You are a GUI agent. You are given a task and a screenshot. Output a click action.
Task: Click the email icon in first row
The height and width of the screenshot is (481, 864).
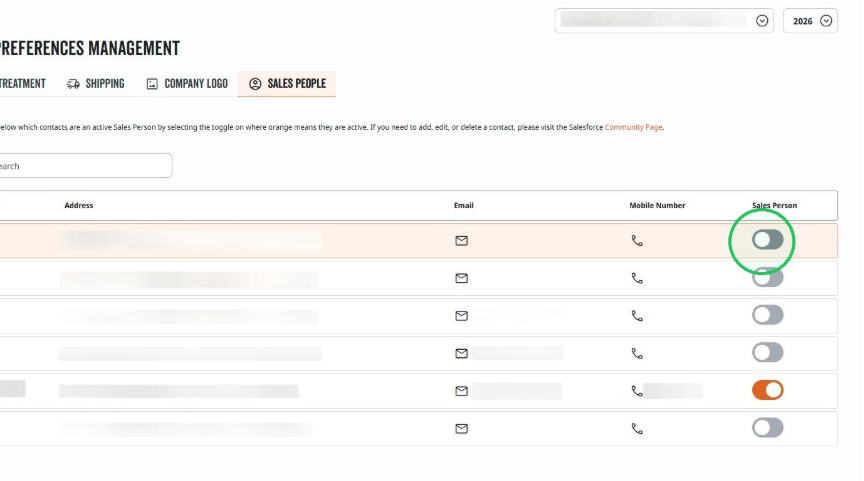[461, 241]
